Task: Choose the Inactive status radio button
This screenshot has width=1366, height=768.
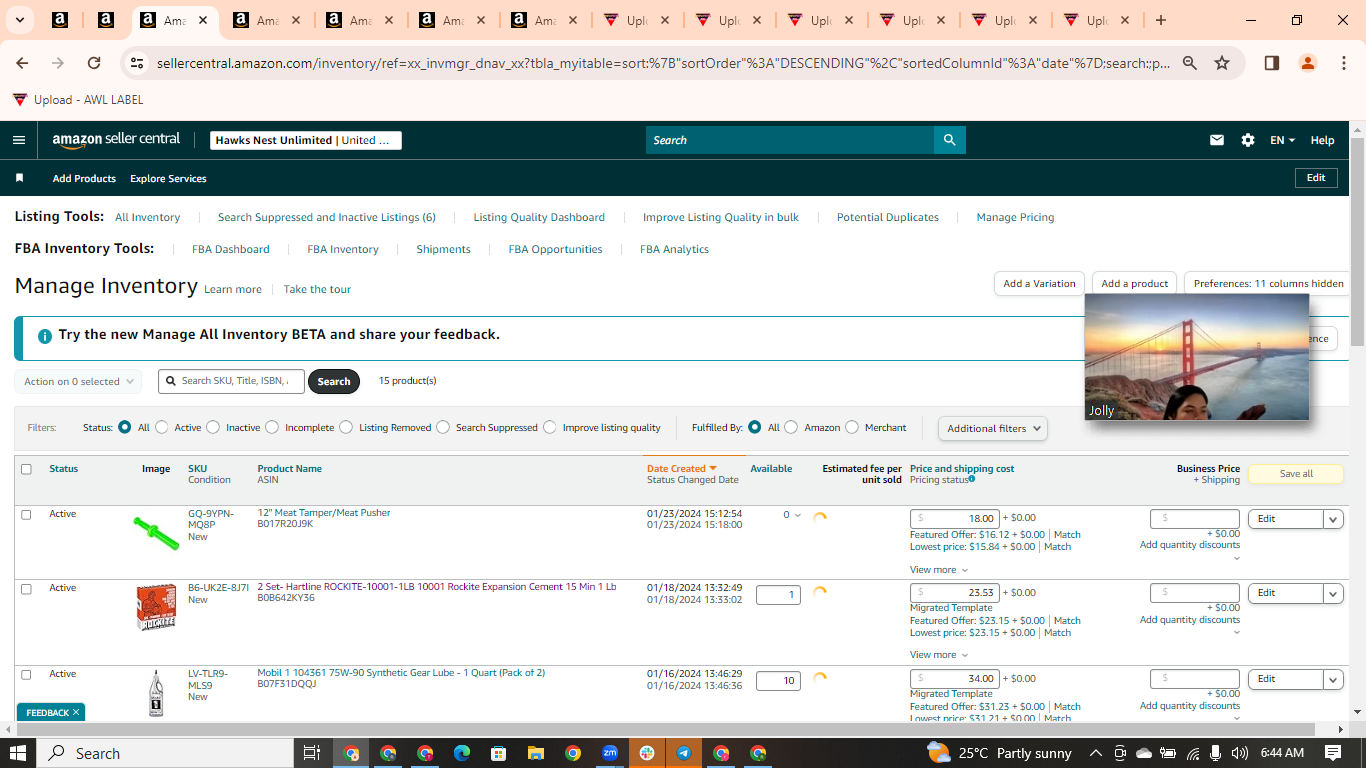Action: click(x=213, y=427)
